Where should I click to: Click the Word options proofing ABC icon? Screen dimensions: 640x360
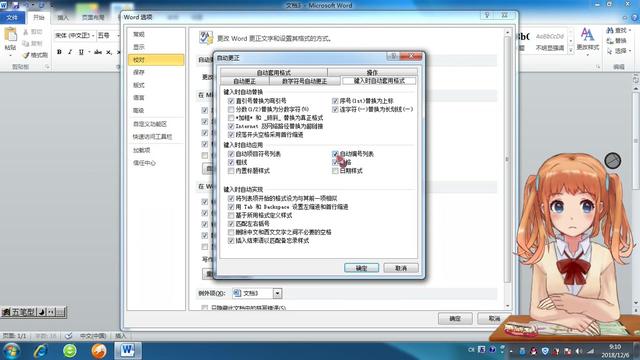206,38
